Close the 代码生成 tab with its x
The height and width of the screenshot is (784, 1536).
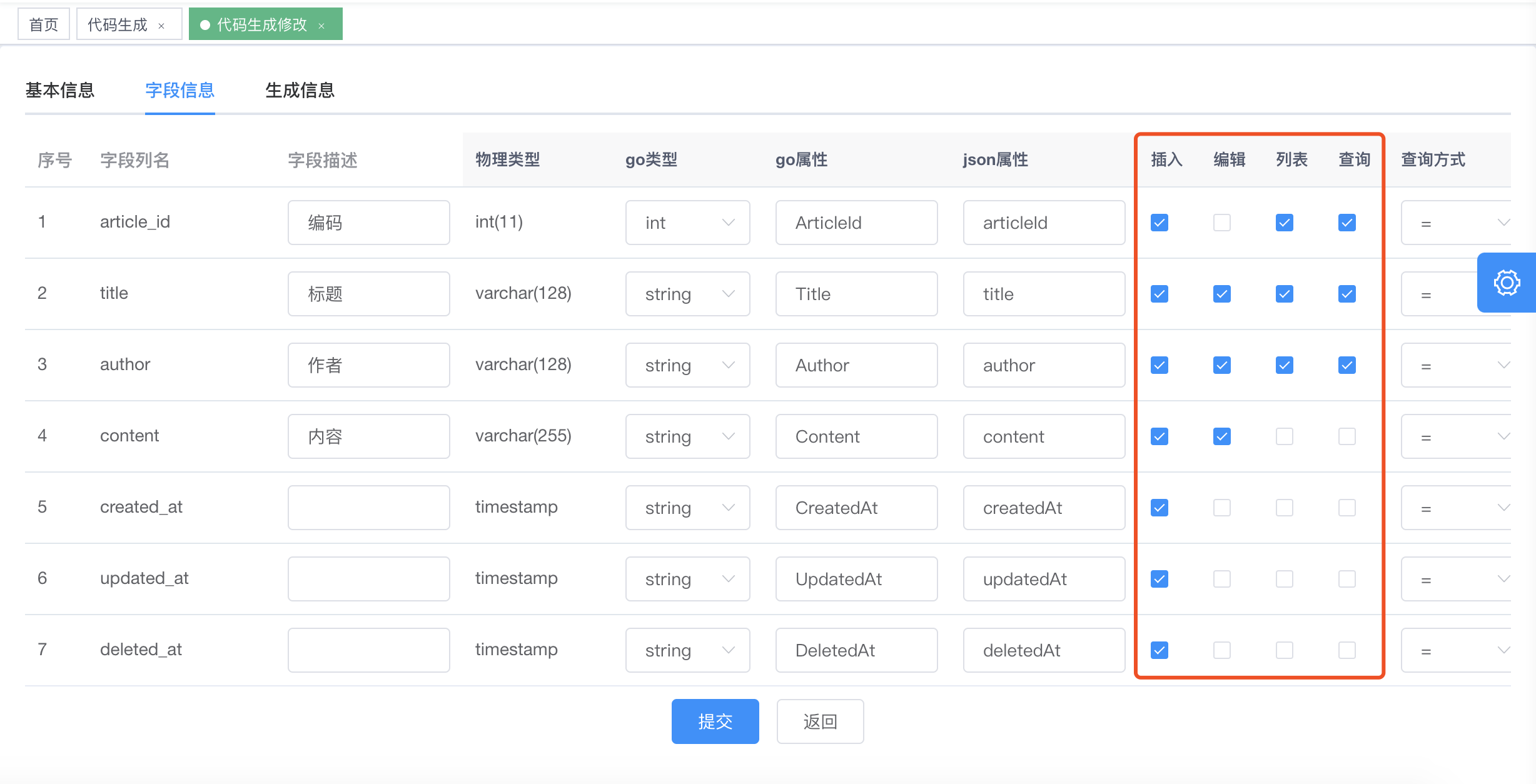161,26
